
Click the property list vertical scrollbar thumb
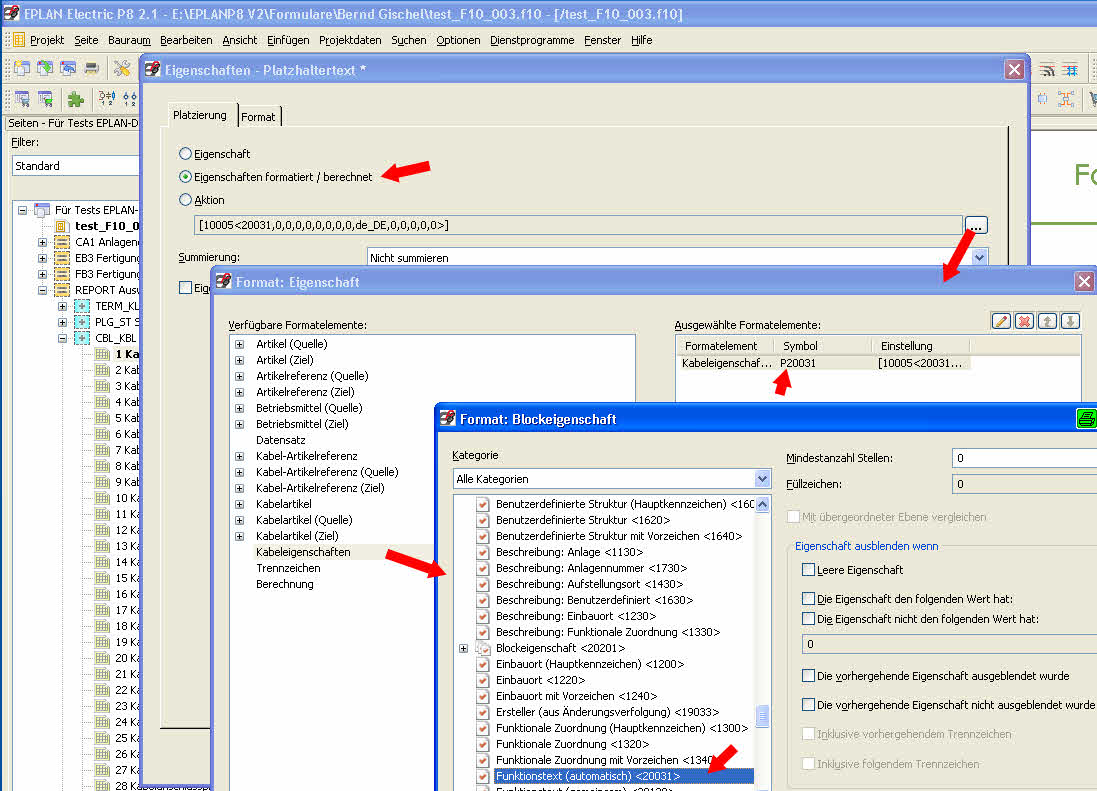pos(763,716)
